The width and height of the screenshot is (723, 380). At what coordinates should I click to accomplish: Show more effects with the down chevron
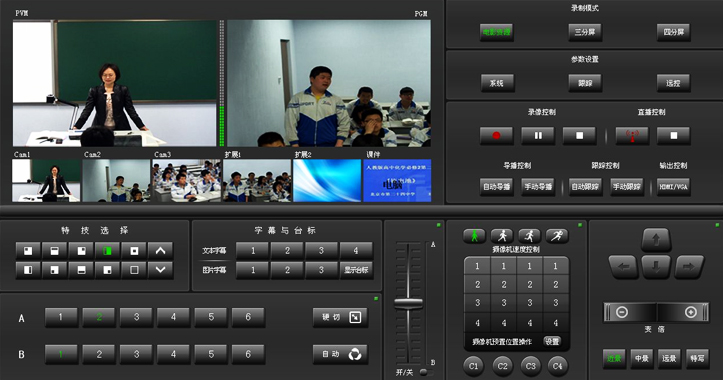(160, 270)
